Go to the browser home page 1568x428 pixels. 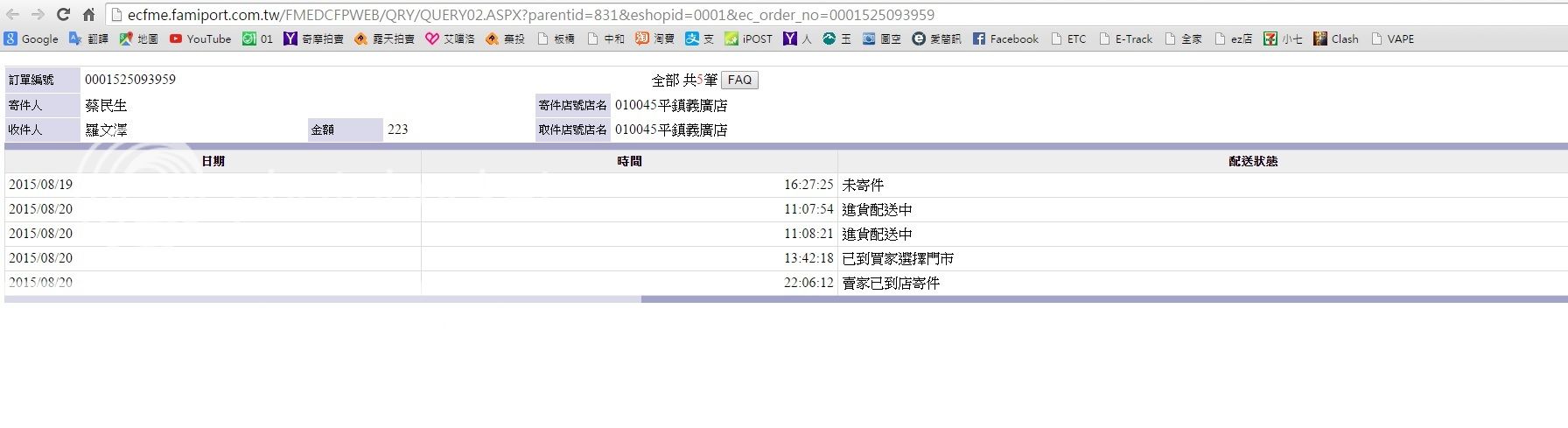point(88,15)
